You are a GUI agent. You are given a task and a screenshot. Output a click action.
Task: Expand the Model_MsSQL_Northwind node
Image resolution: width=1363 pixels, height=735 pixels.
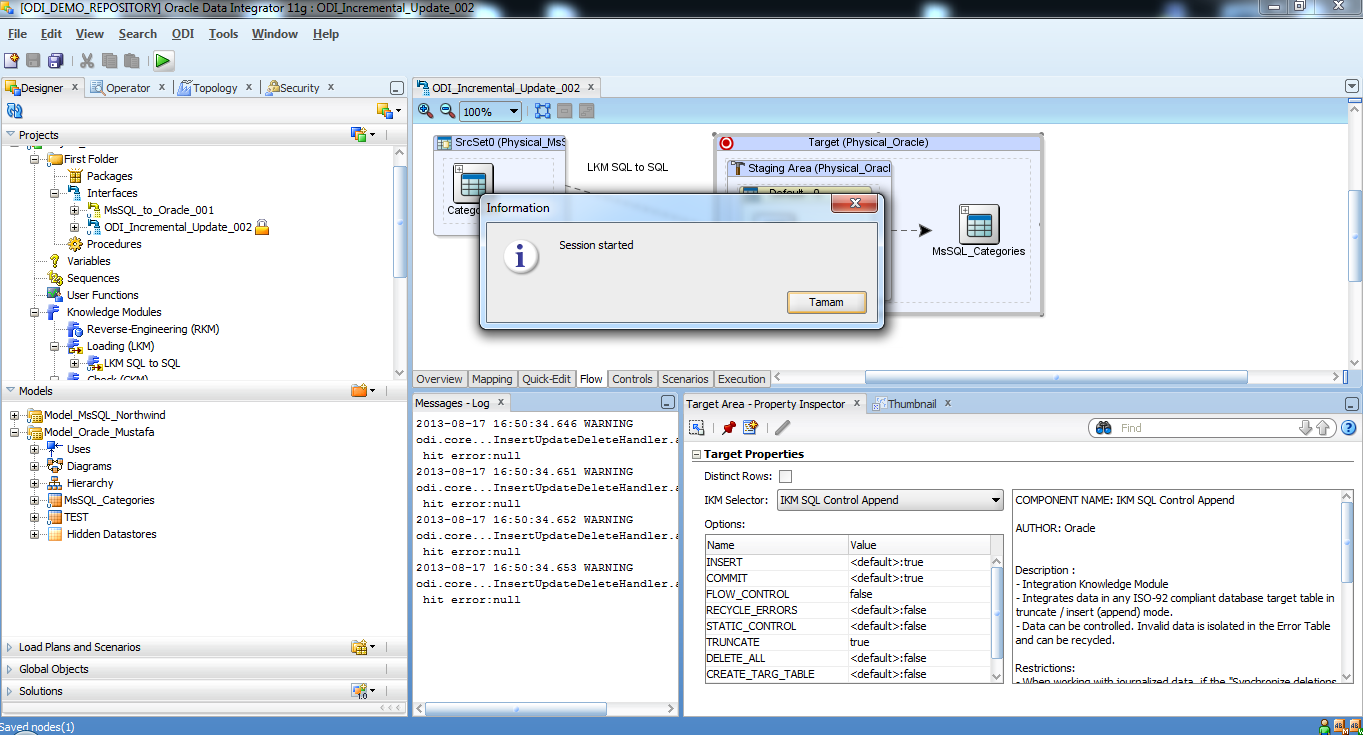pos(15,415)
